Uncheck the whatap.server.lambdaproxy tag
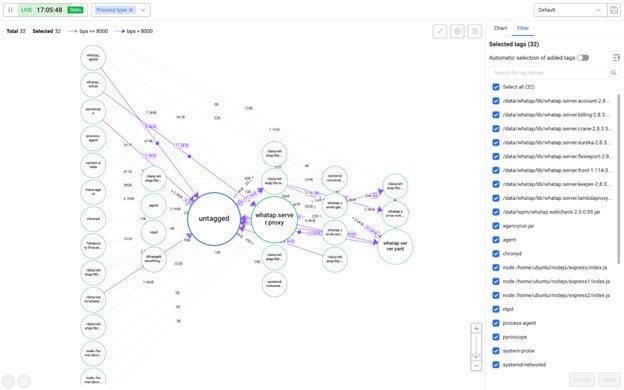This screenshot has height=390, width=624. pos(496,198)
